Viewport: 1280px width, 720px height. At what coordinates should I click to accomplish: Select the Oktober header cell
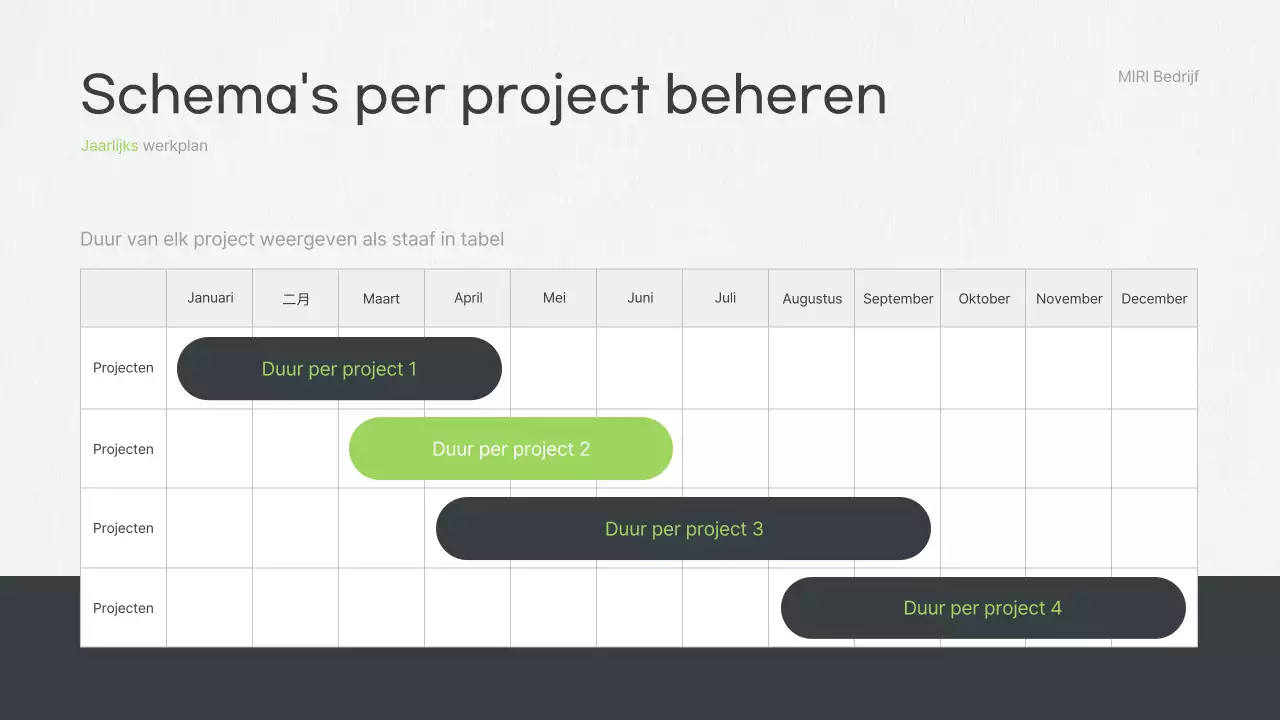point(984,299)
